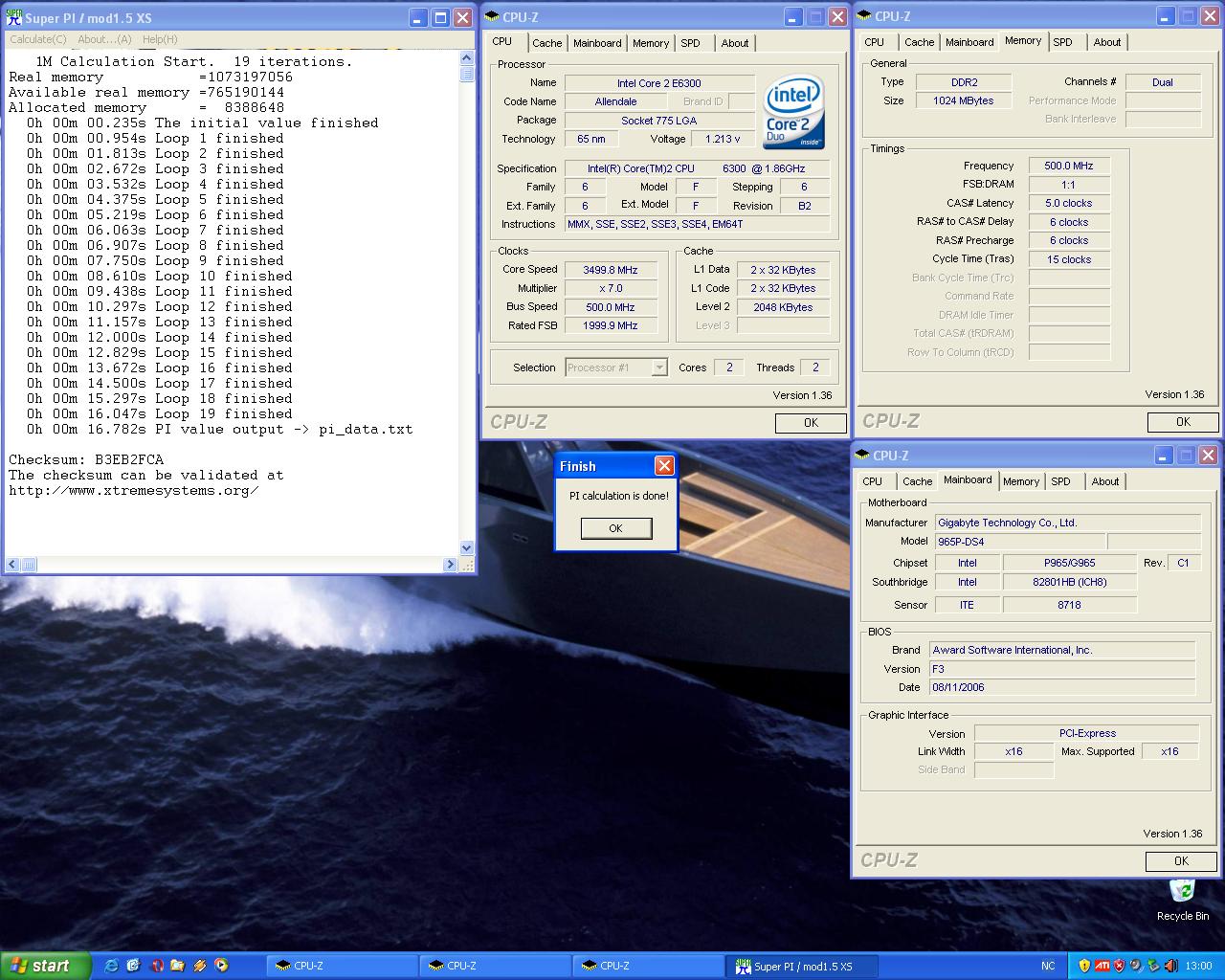Image resolution: width=1225 pixels, height=980 pixels.
Task: Switch to Cache tab in the Memory-tab CPU-Z window
Action: pyautogui.click(x=920, y=42)
